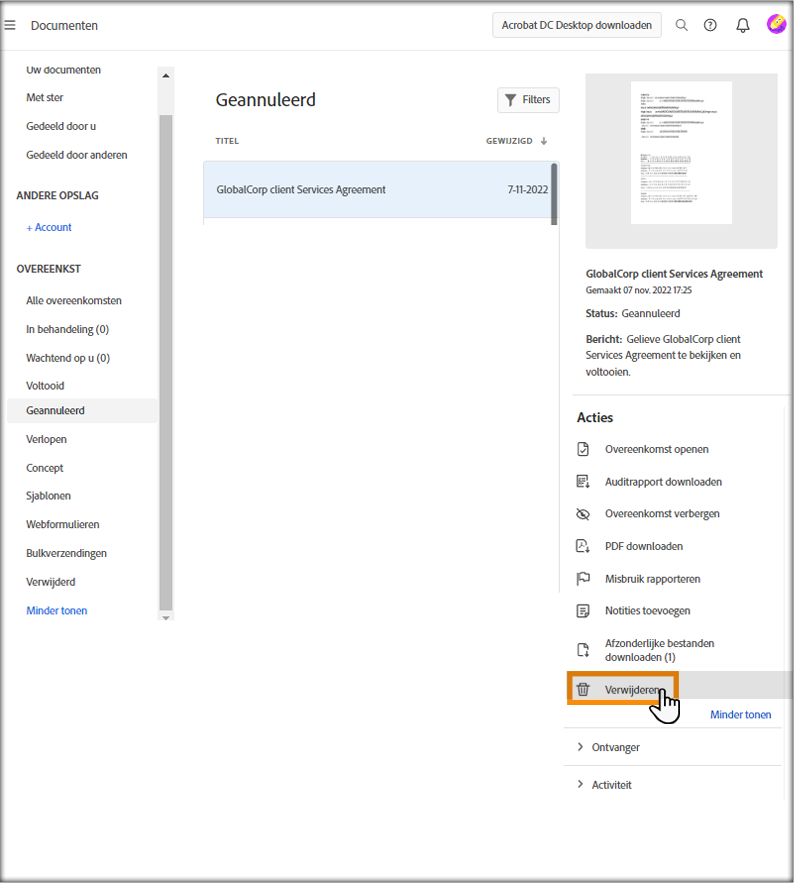Select Gedeeld door u
Viewport: 800px width, 889px height.
(x=61, y=126)
